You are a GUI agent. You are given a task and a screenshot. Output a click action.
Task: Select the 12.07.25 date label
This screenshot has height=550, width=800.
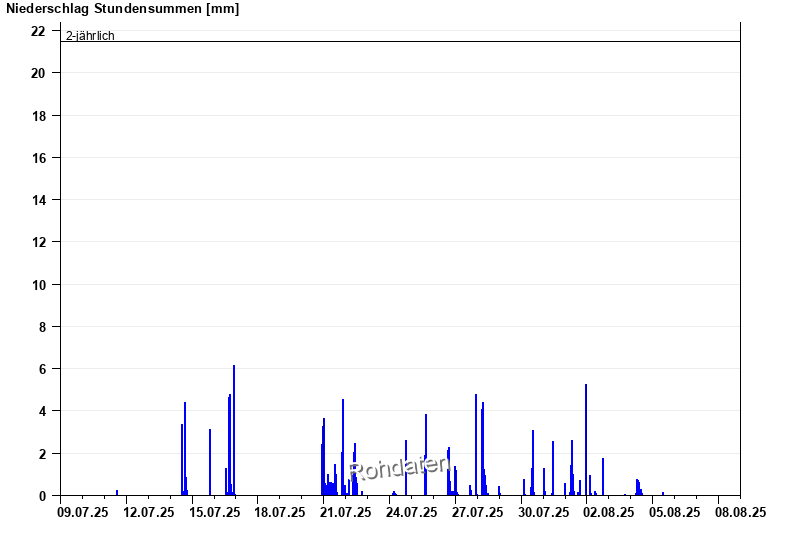[149, 512]
